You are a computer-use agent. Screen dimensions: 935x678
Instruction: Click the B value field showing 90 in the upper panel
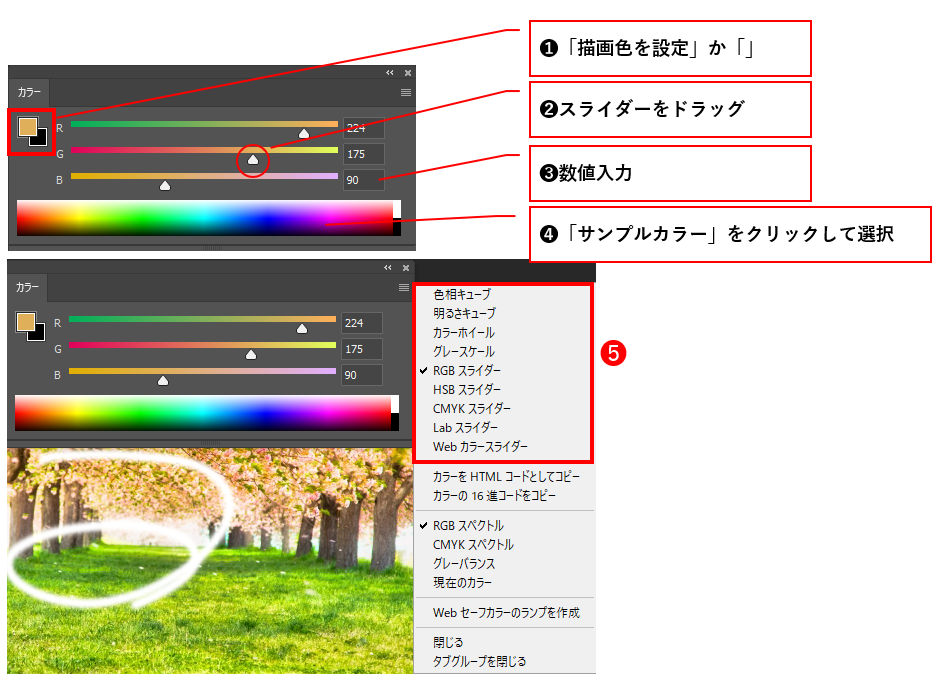pos(363,180)
